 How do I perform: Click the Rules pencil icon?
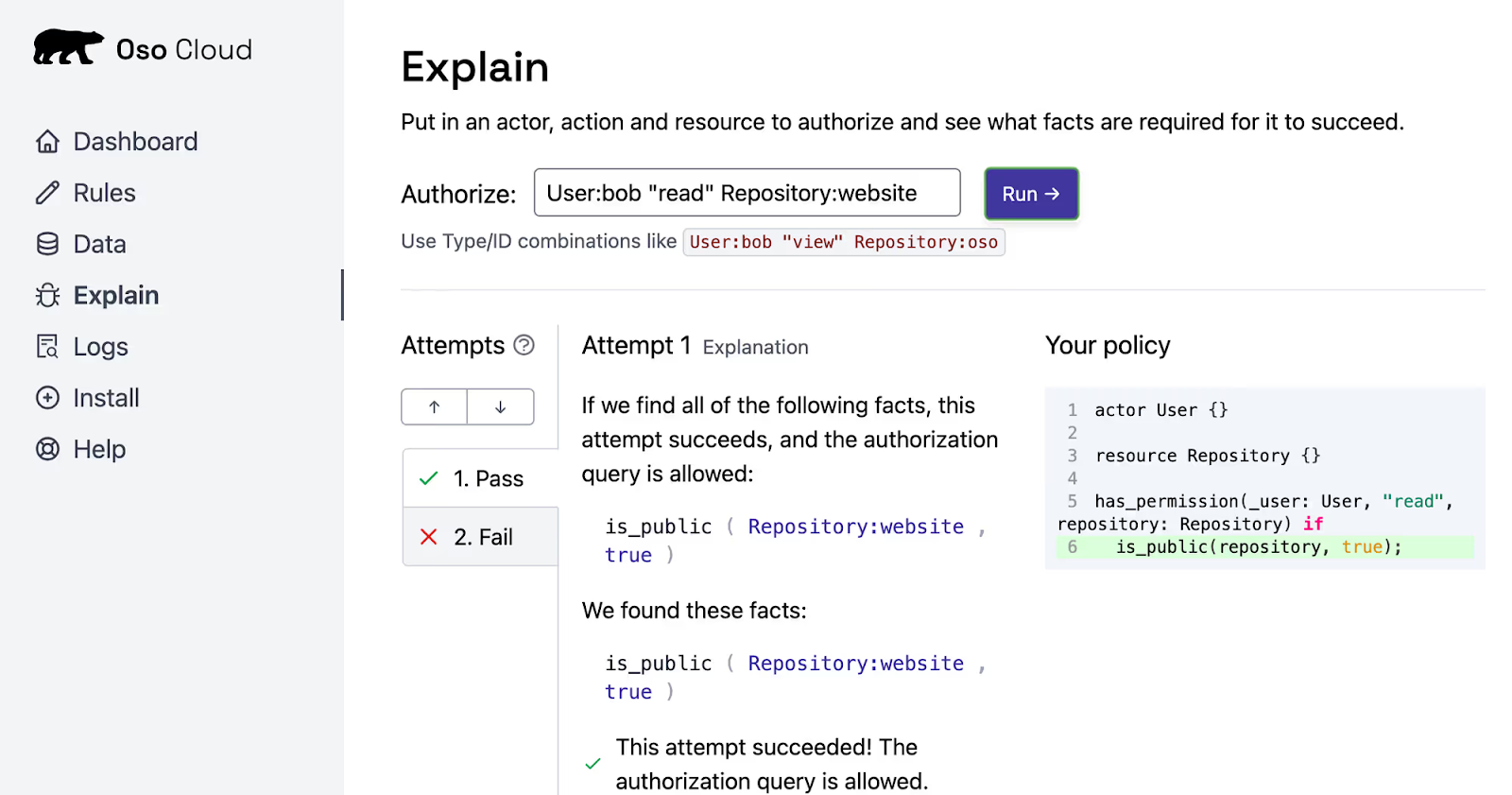coord(47,193)
